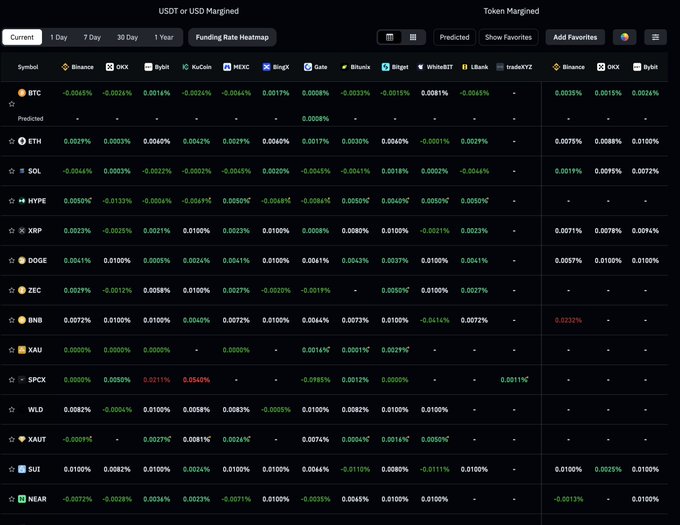Click the WhiteBIT column header
680x525 pixels.
[435, 67]
